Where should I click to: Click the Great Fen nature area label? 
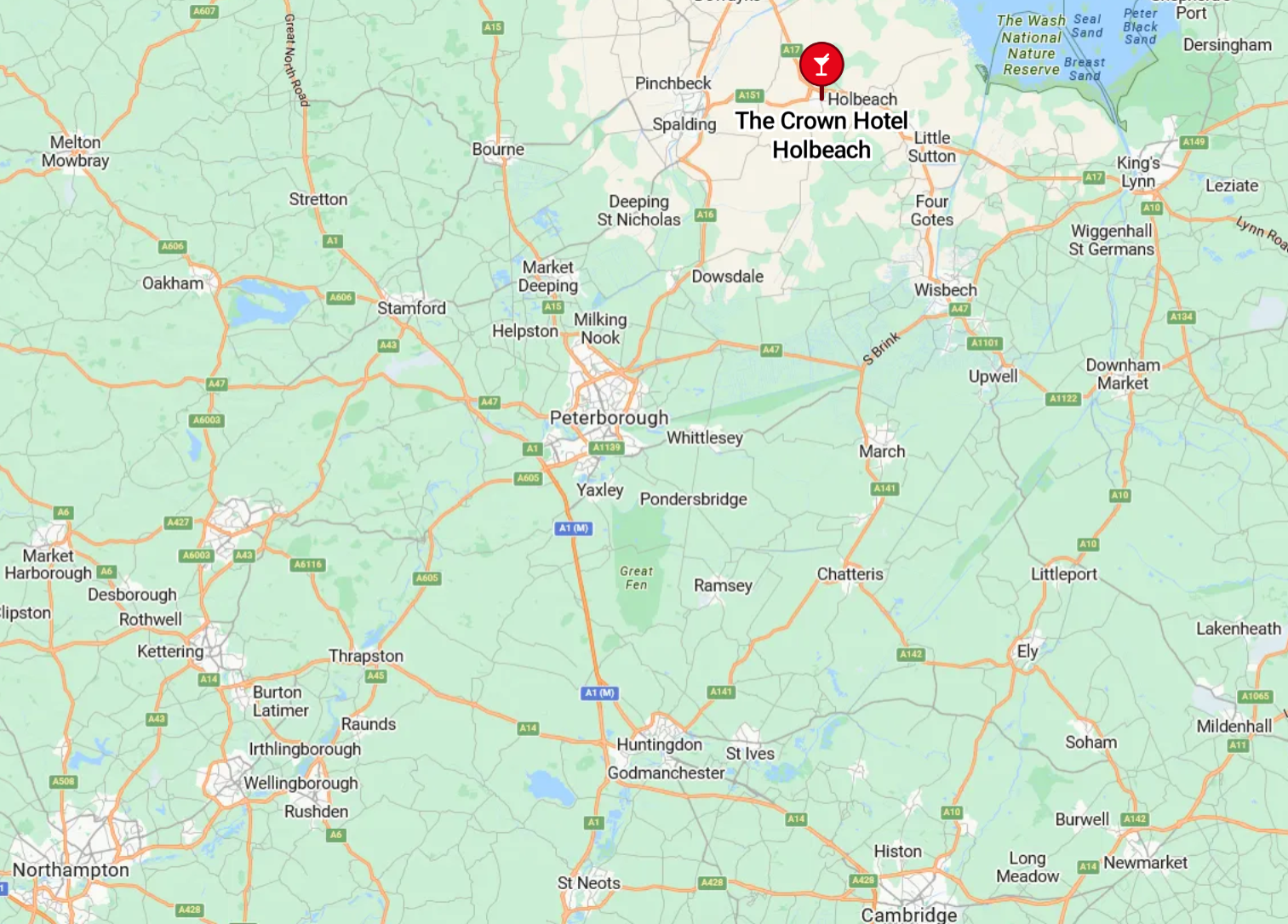(636, 578)
